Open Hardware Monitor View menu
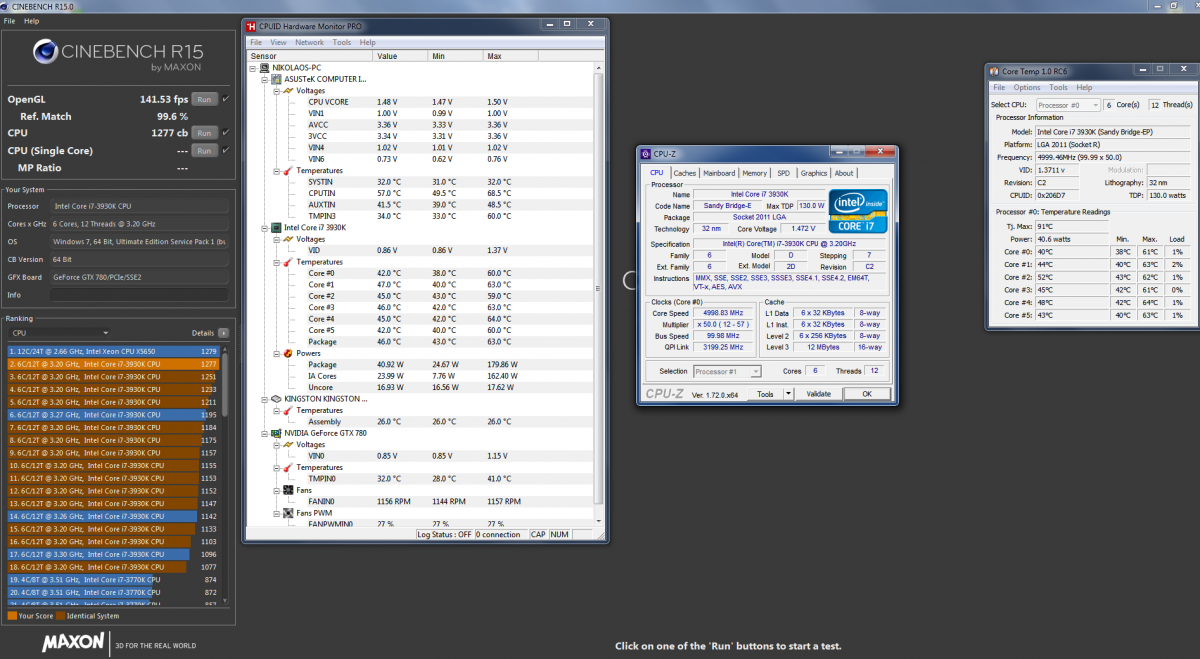The width and height of the screenshot is (1200, 659). (x=278, y=42)
